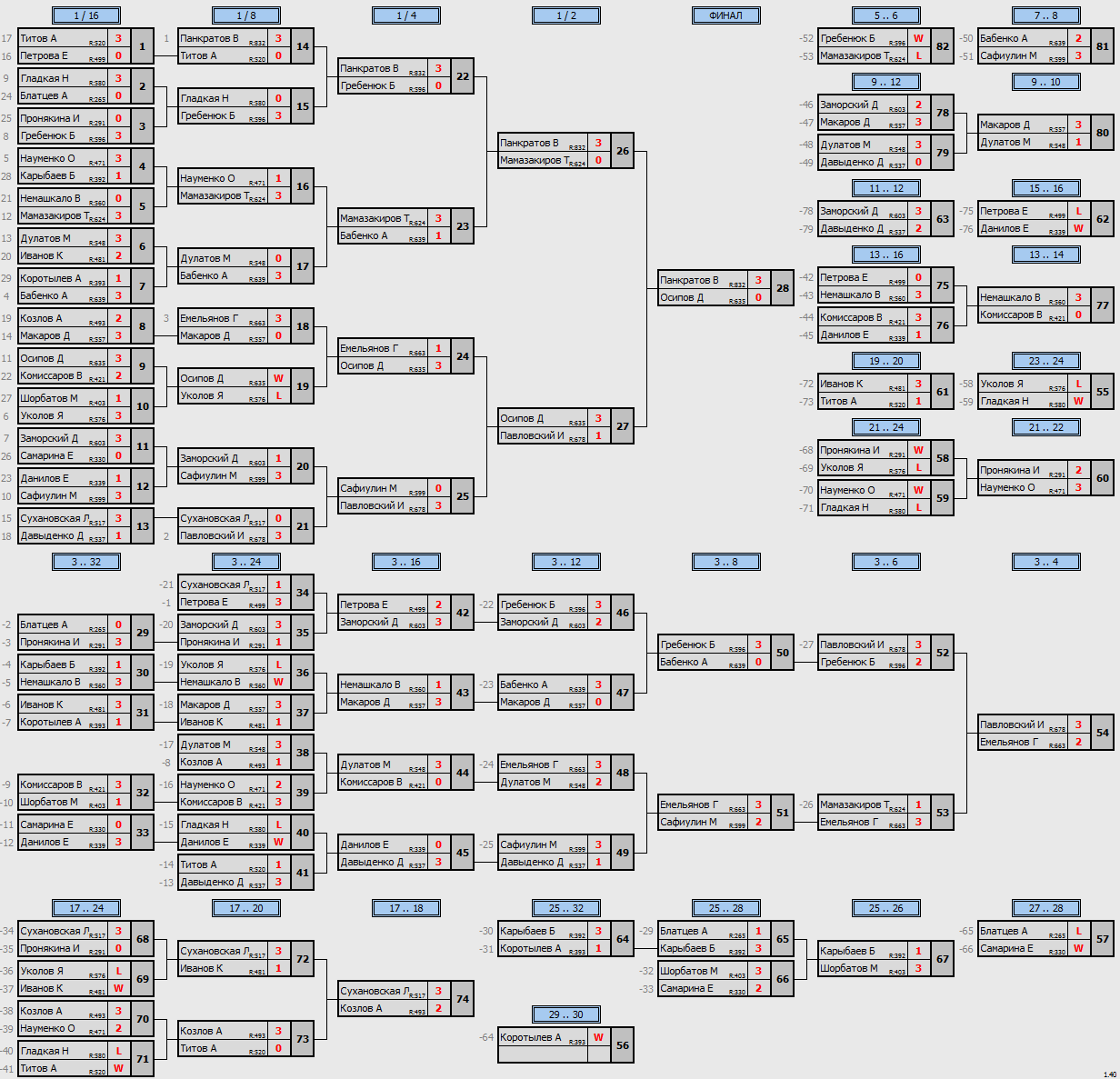Click the "ФИНАЛ" header label
The width and height of the screenshot is (1120, 1079).
[726, 15]
